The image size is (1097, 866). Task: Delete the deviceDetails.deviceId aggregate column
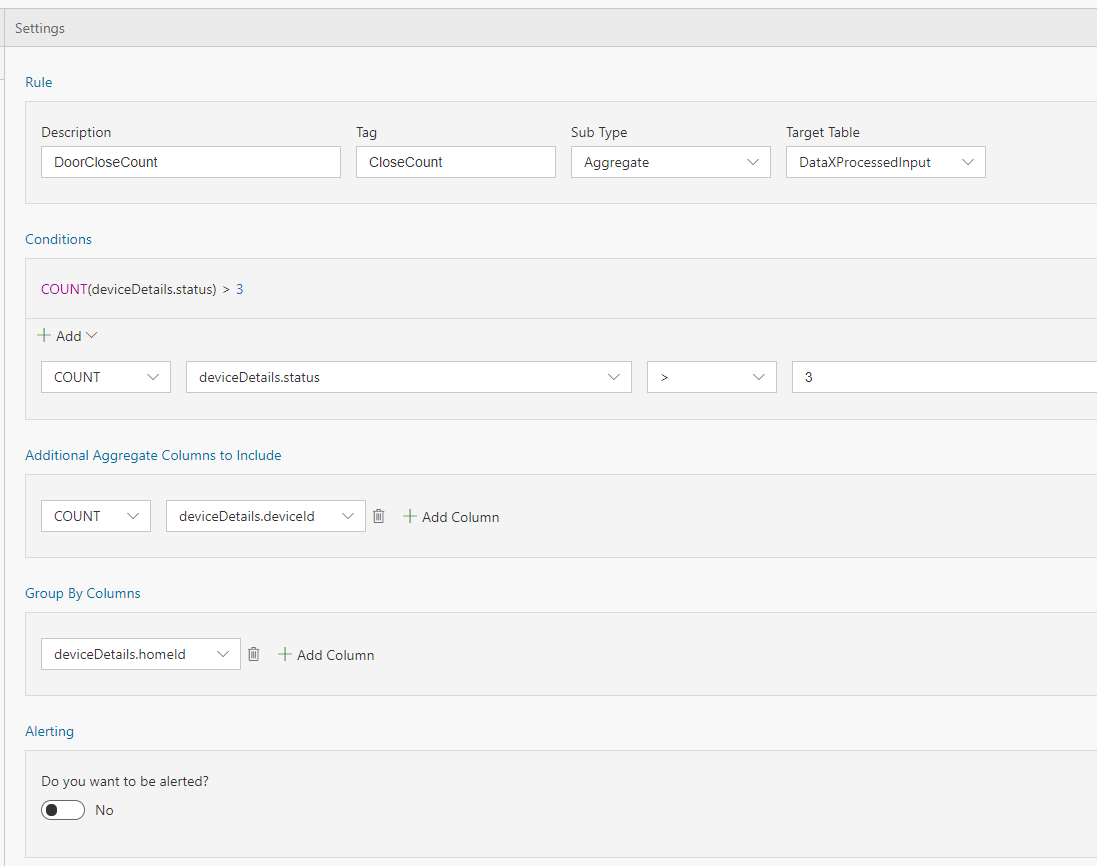[x=378, y=516]
